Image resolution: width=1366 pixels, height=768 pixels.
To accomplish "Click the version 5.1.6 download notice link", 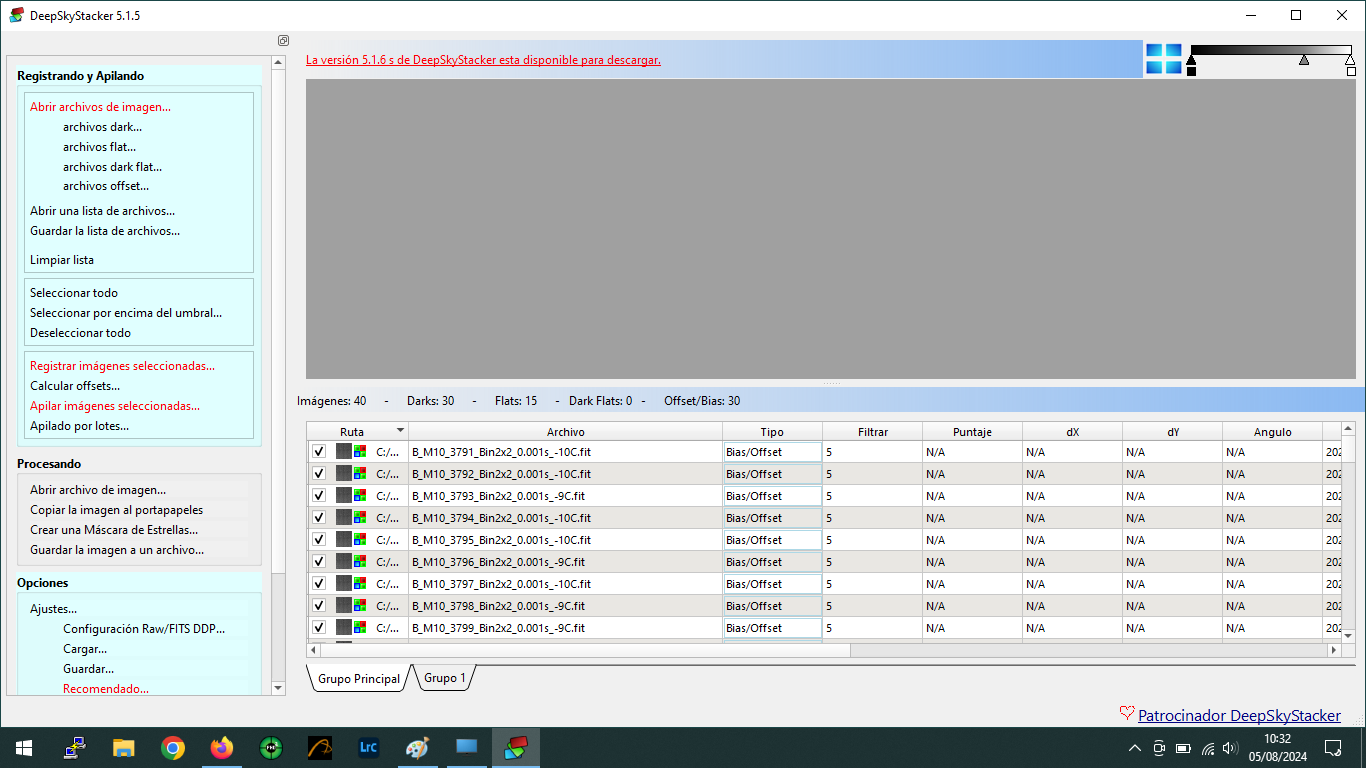I will [x=483, y=60].
